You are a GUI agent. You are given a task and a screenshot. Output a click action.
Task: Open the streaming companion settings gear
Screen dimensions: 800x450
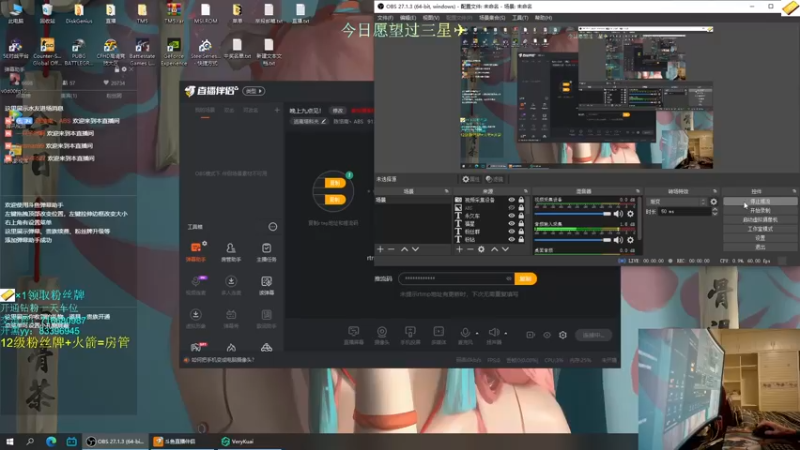tap(563, 335)
